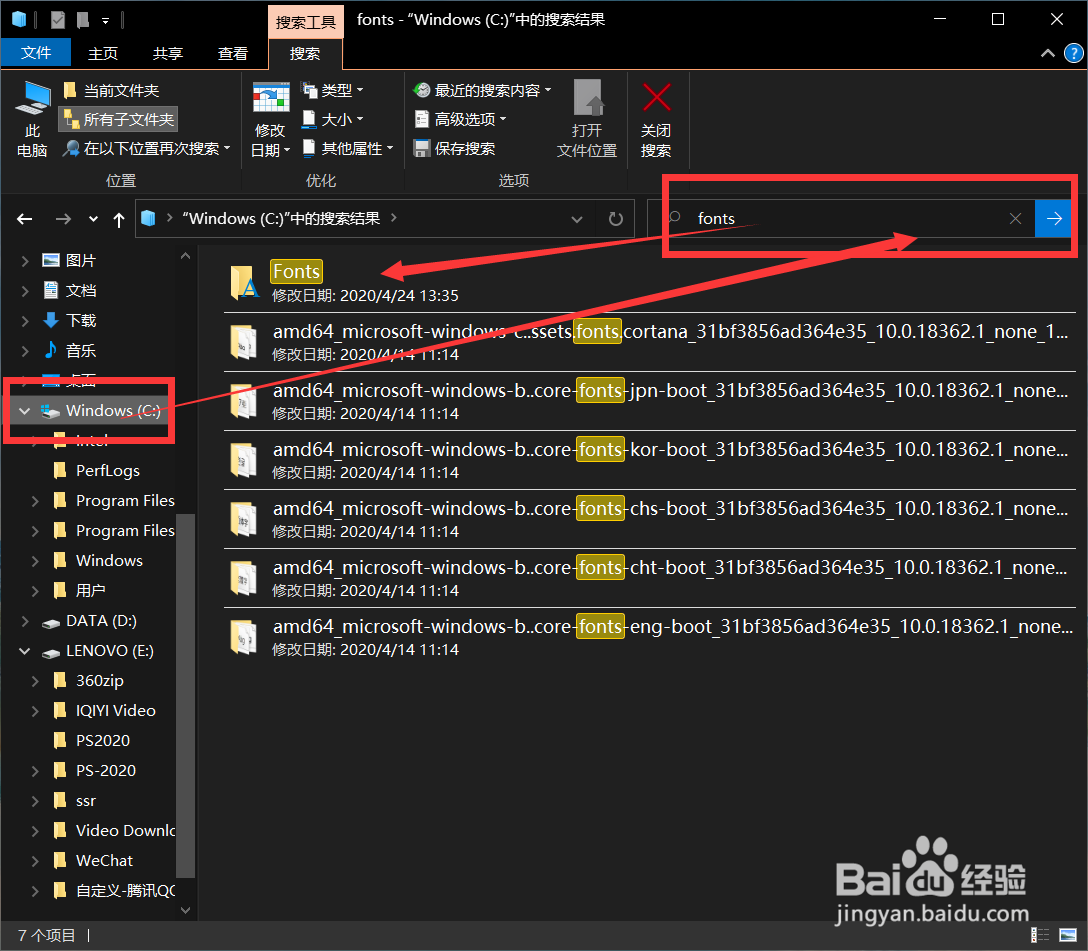
Task: Open Advanced options (高级选项) dropdown
Action: [460, 119]
